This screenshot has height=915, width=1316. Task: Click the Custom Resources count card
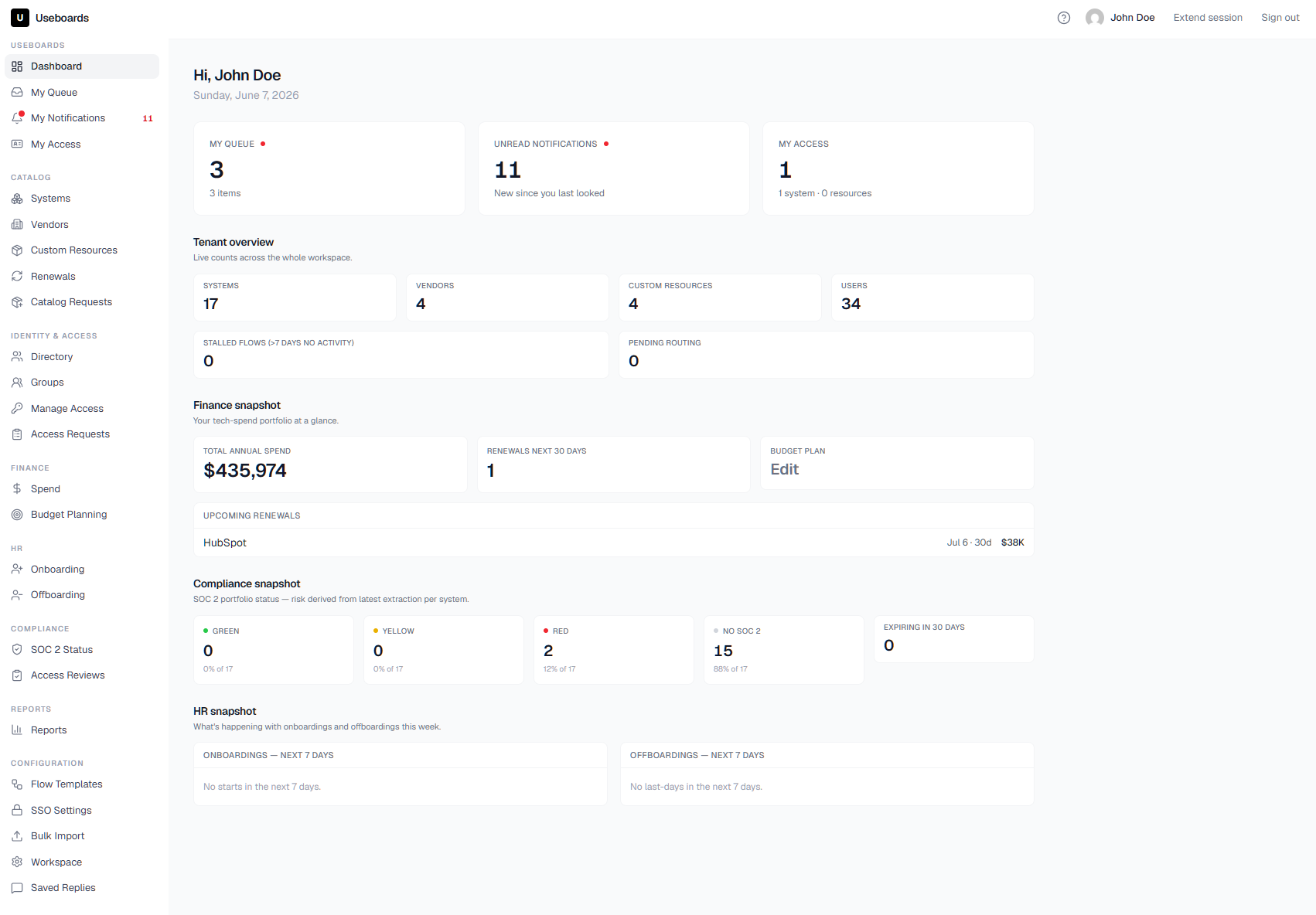tap(720, 298)
